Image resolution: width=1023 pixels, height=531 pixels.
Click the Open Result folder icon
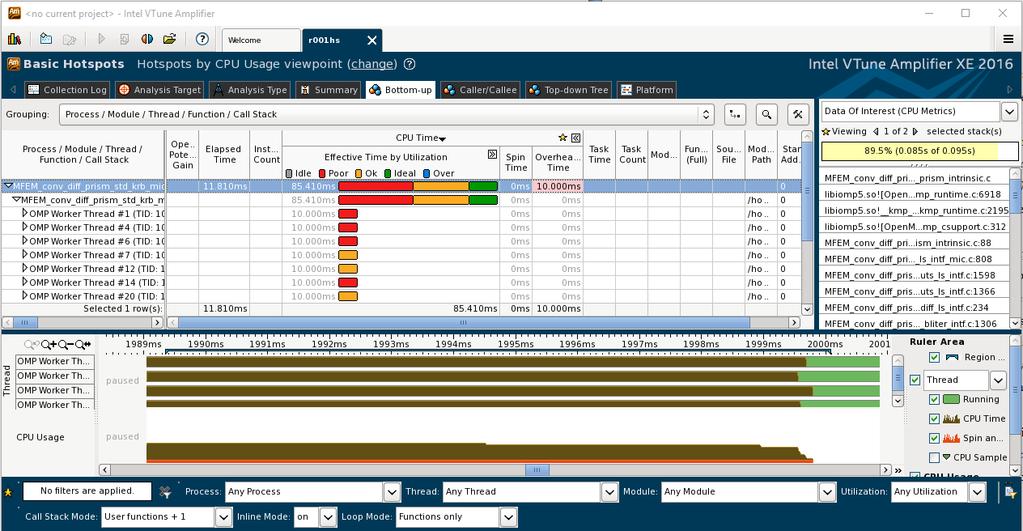pos(170,39)
